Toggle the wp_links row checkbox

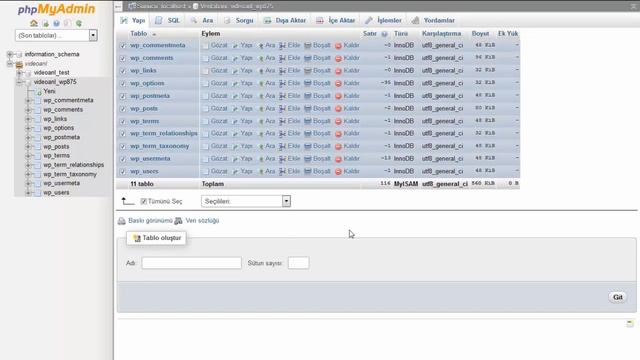123,71
